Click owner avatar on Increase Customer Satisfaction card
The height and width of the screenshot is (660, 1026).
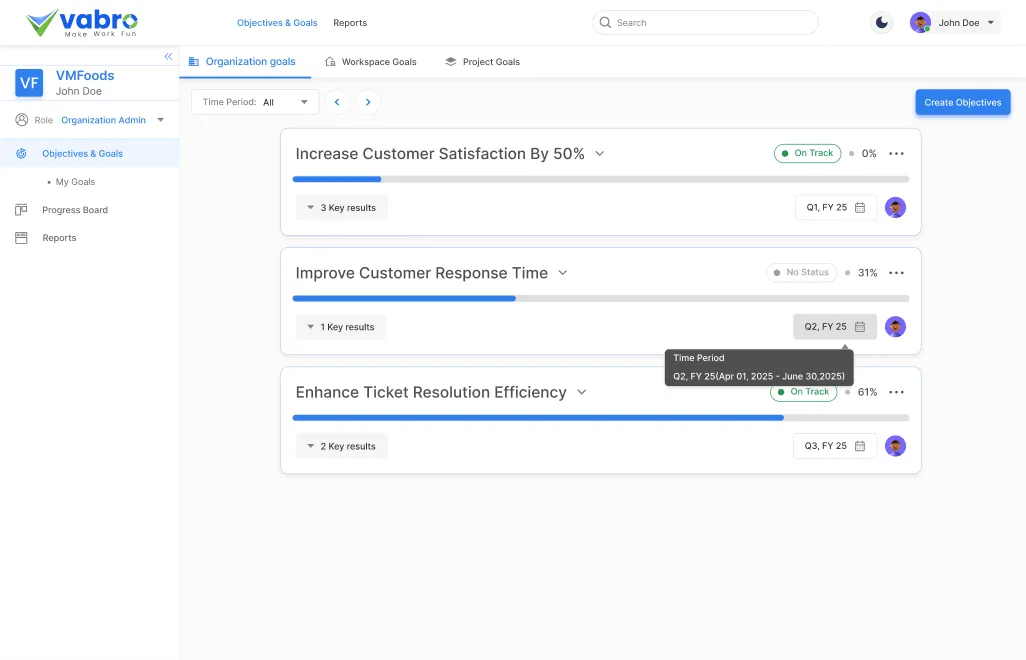(x=895, y=208)
